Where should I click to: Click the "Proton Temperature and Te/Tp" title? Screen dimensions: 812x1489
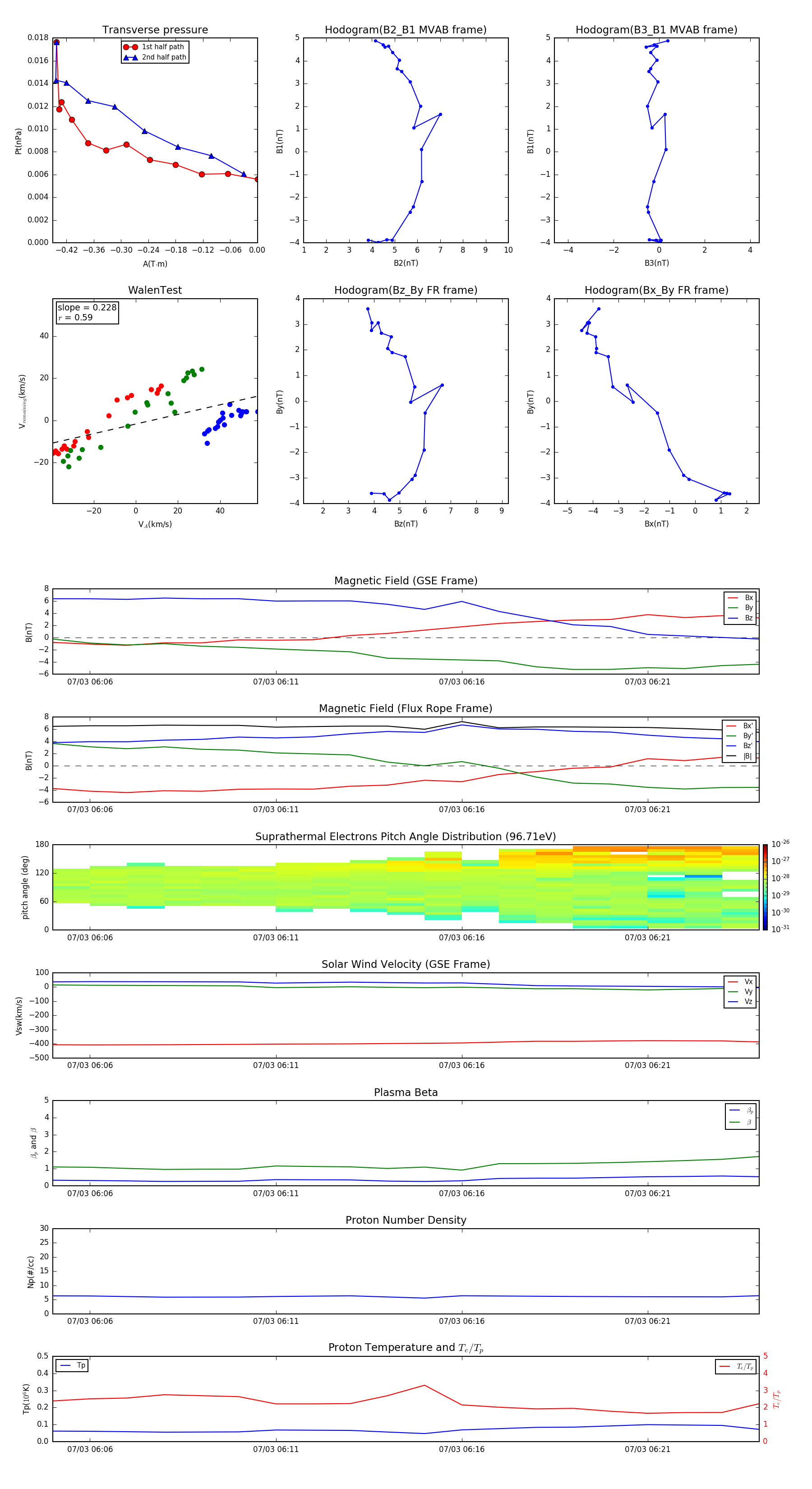[406, 1348]
